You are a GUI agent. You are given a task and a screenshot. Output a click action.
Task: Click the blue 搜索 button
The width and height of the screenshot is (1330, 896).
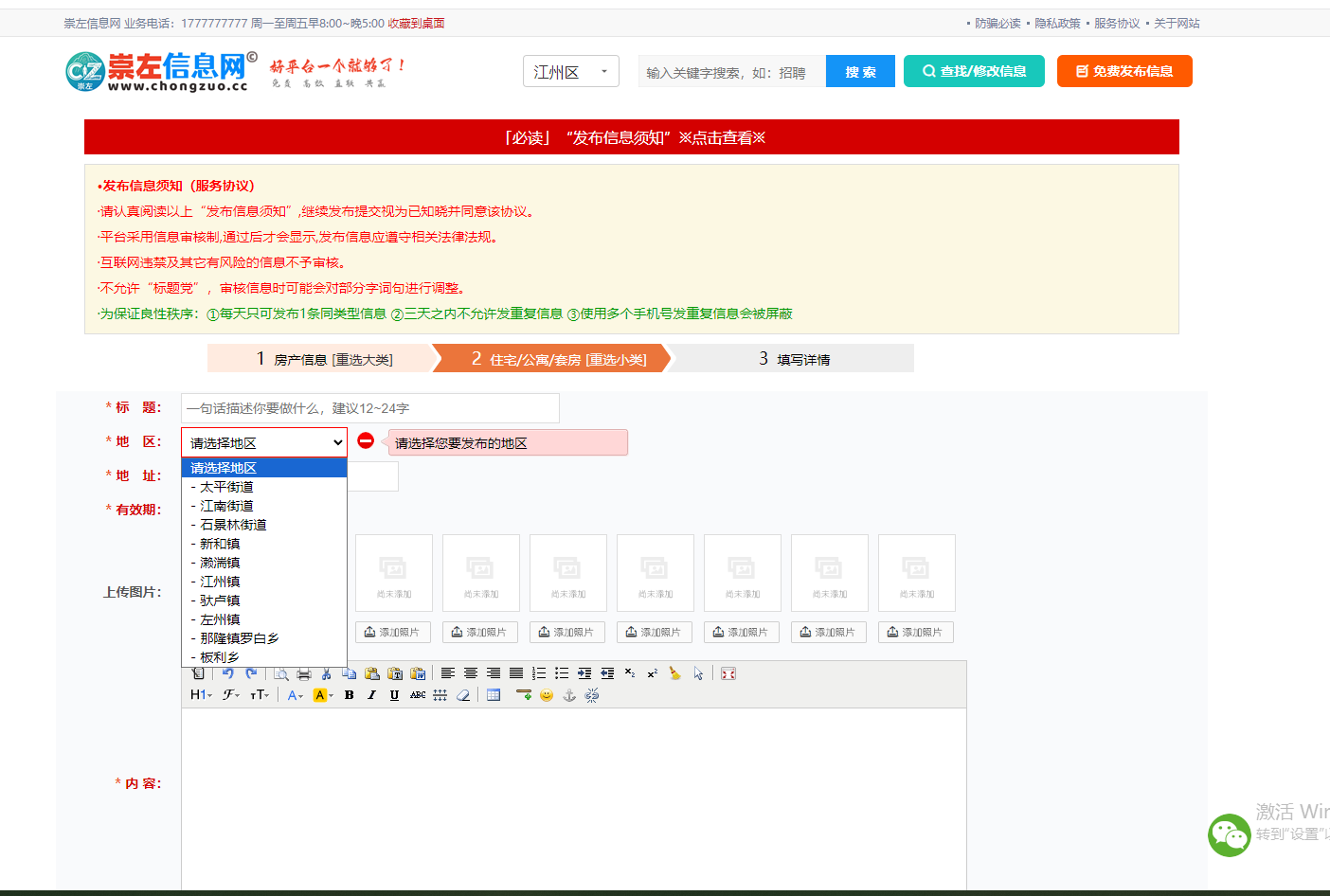pos(860,71)
